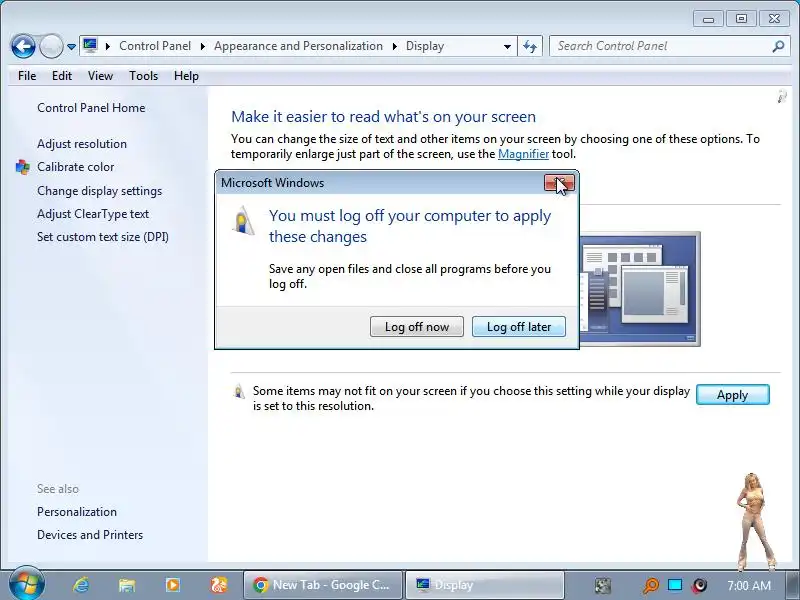Open the Windows Start menu
800x600 pixels.
tap(27, 584)
